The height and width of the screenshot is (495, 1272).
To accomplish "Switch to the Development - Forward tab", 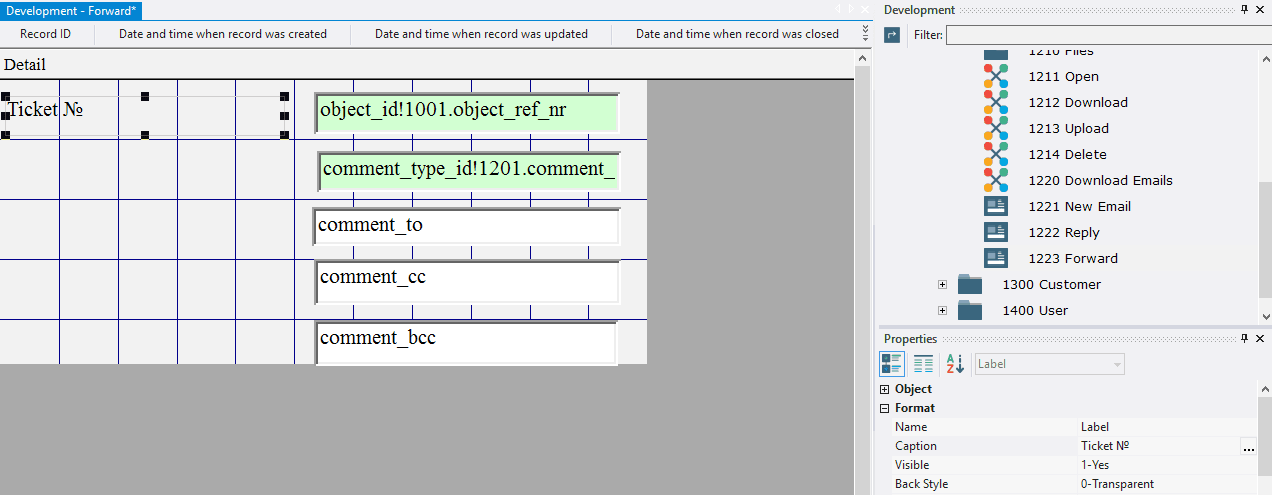I will 72,10.
